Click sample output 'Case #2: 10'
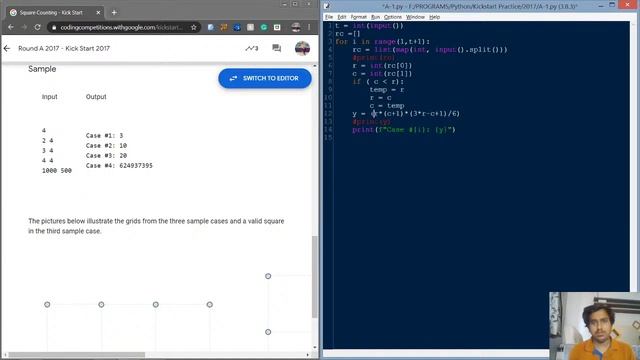Viewport: 640px width, 360px height. click(x=107, y=146)
